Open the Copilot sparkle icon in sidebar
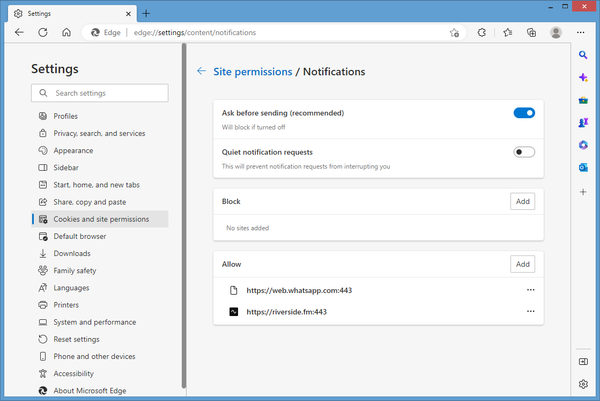The image size is (600, 401). pyautogui.click(x=583, y=78)
